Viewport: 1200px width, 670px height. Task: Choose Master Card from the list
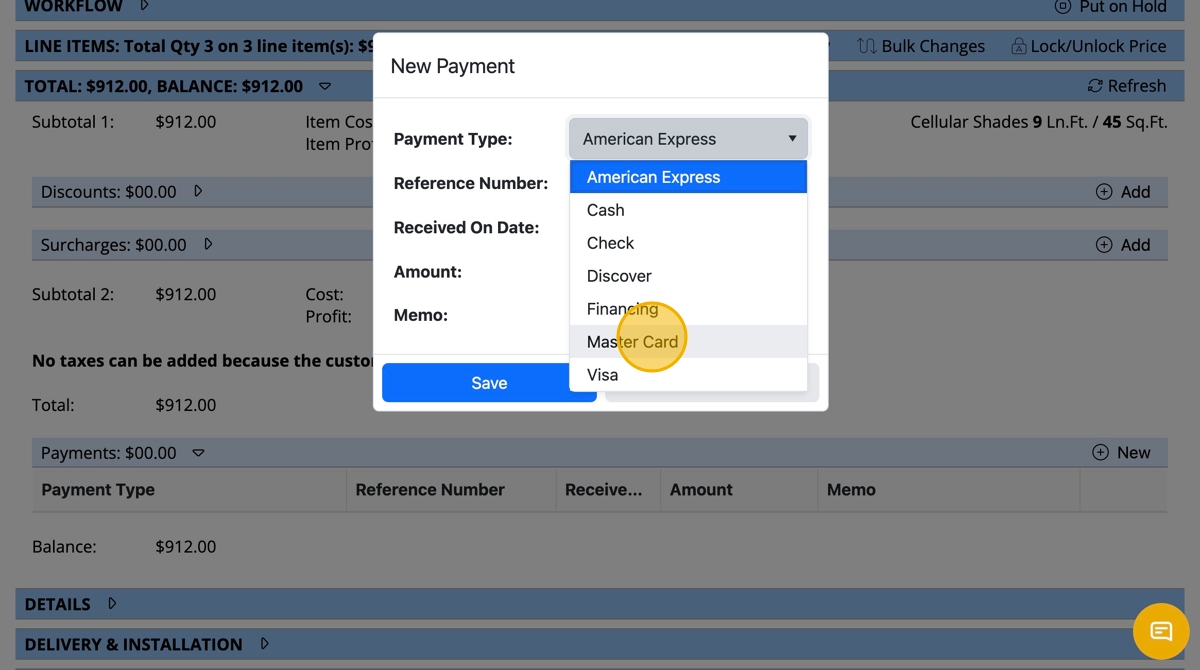point(688,342)
